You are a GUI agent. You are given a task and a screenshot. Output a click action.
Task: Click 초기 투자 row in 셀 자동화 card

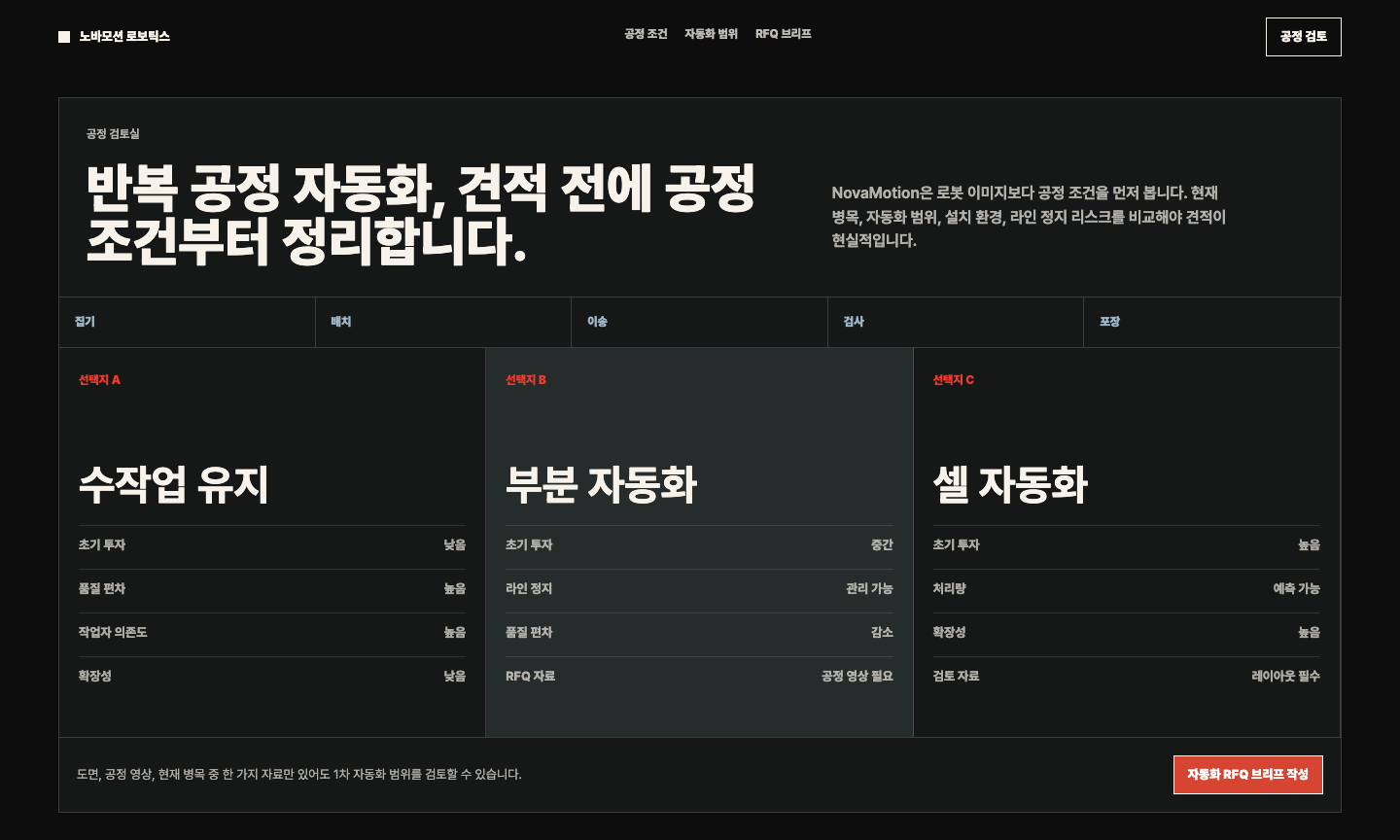tap(1127, 545)
